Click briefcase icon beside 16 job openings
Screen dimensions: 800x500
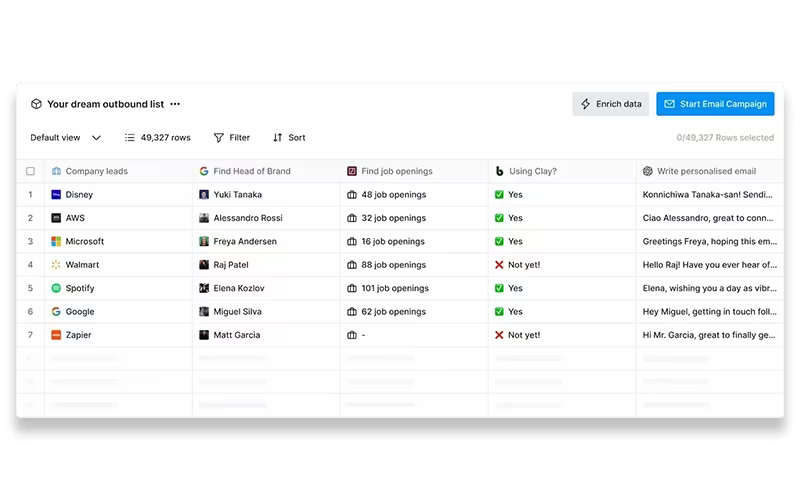point(352,242)
